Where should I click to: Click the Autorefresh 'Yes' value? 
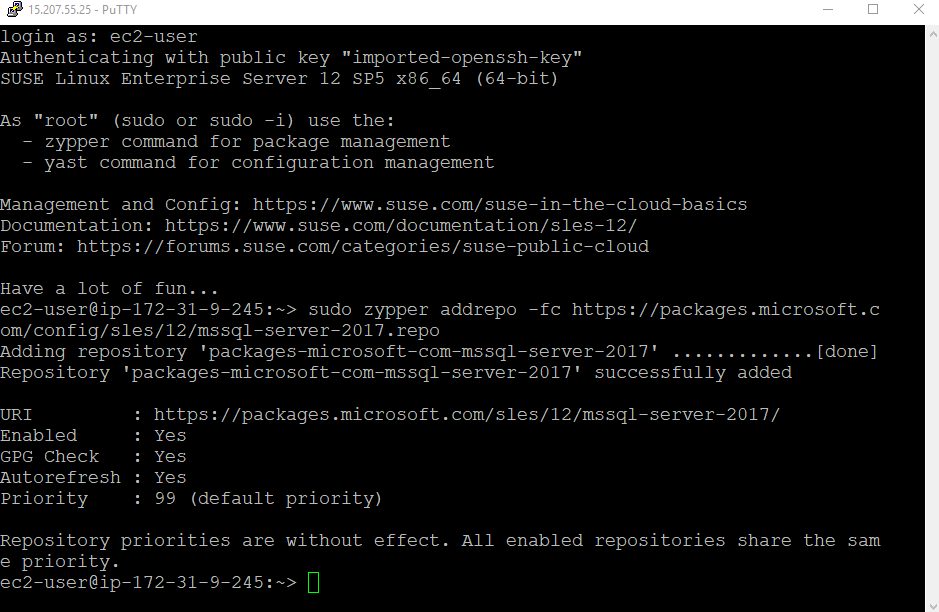tap(170, 477)
